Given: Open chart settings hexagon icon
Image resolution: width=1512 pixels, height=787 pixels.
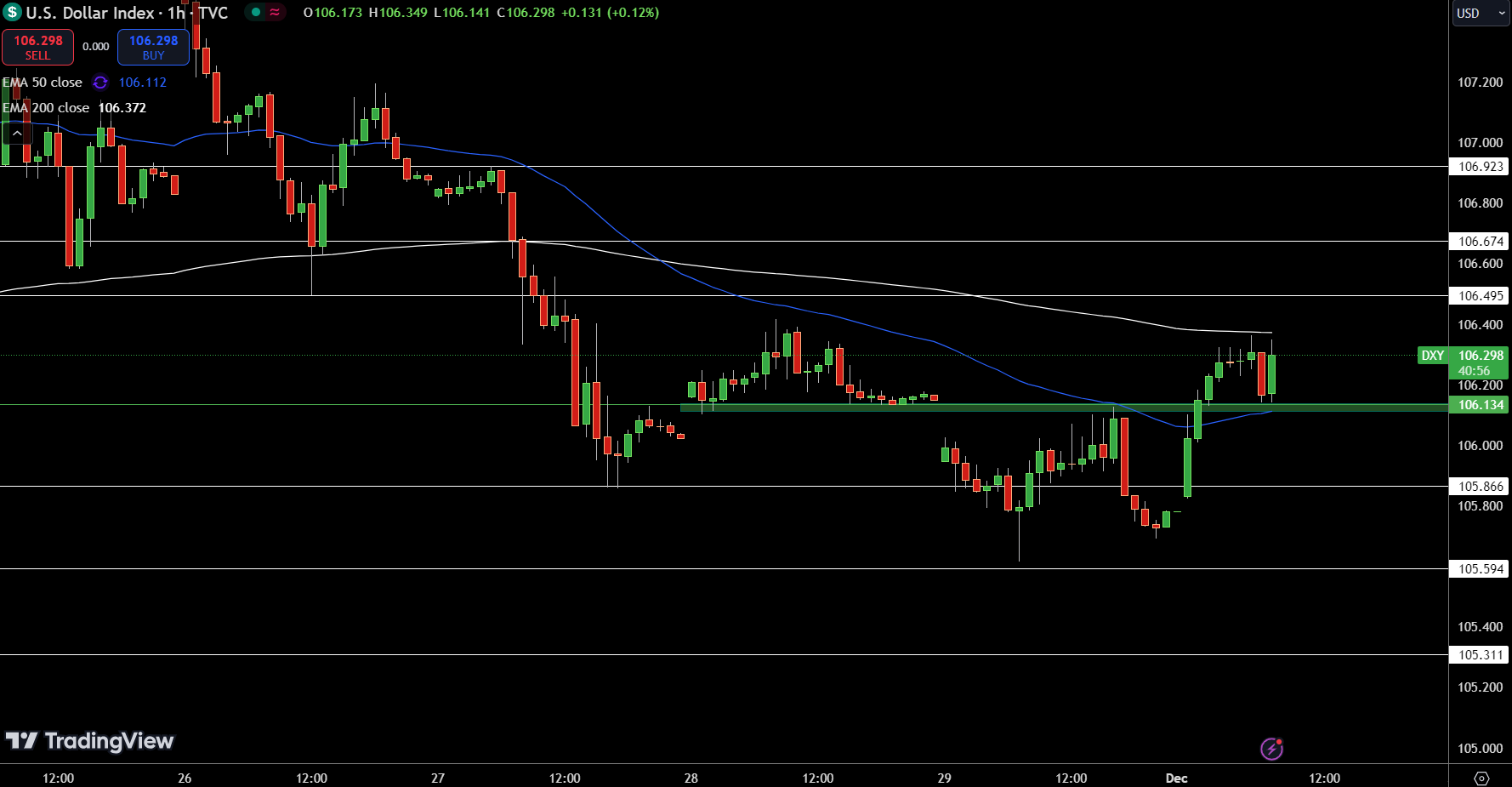Looking at the screenshot, I should pyautogui.click(x=1481, y=778).
